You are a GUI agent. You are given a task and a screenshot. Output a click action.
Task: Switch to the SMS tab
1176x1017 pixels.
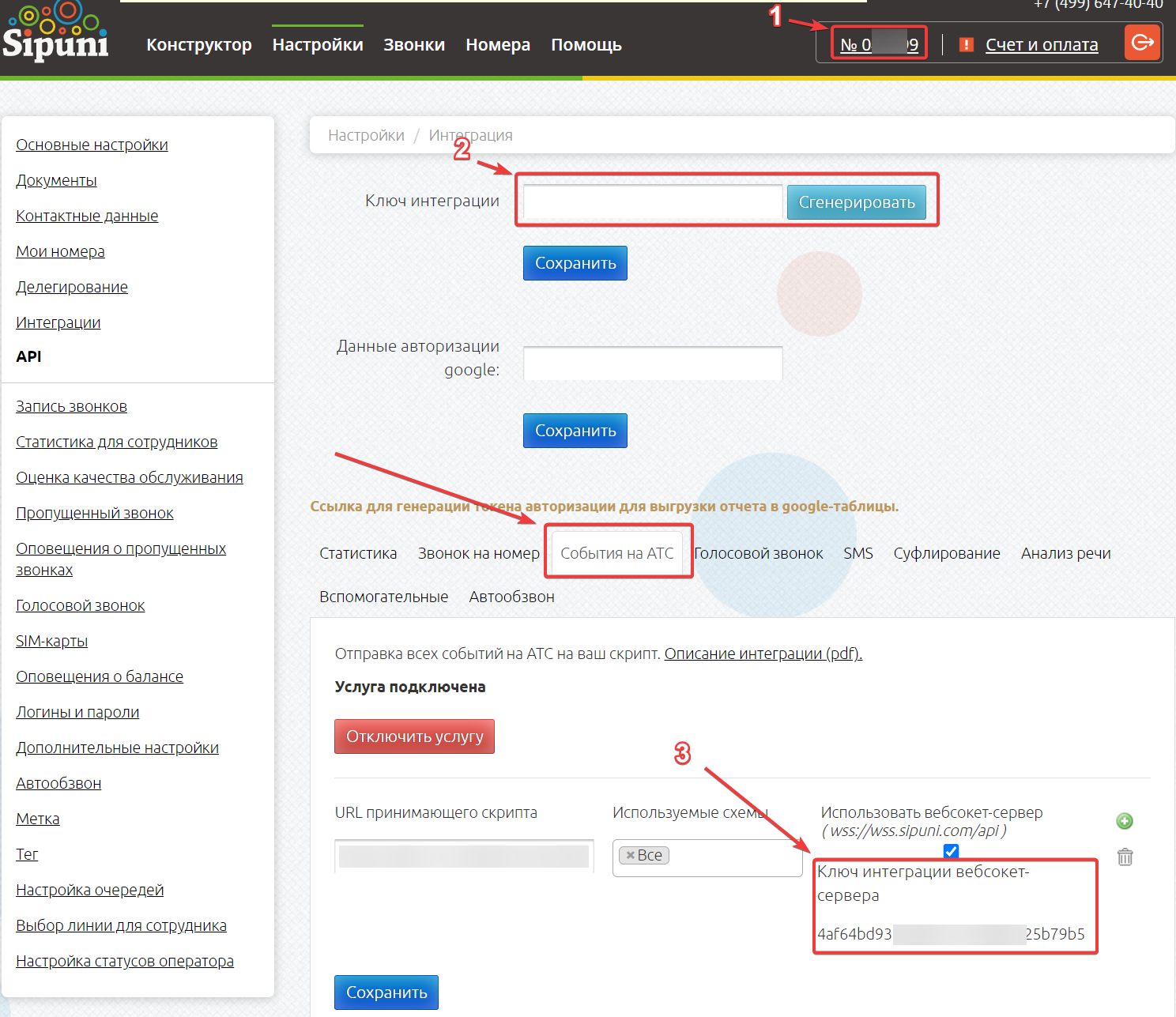tap(858, 553)
